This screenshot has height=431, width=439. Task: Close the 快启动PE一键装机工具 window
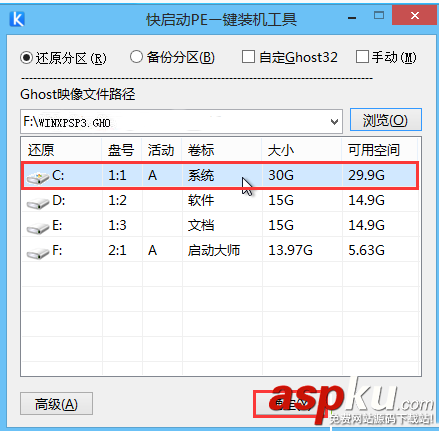(x=414, y=15)
